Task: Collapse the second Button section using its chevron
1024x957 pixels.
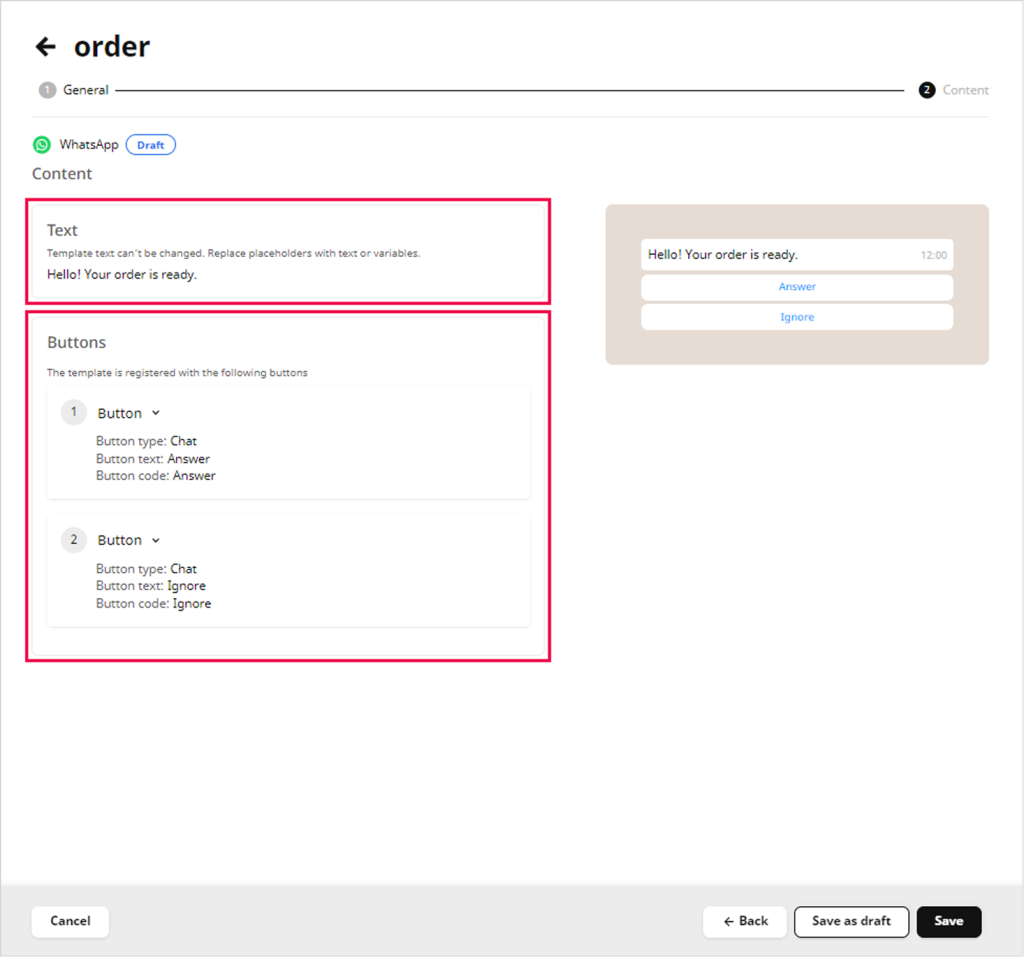Action: (156, 541)
